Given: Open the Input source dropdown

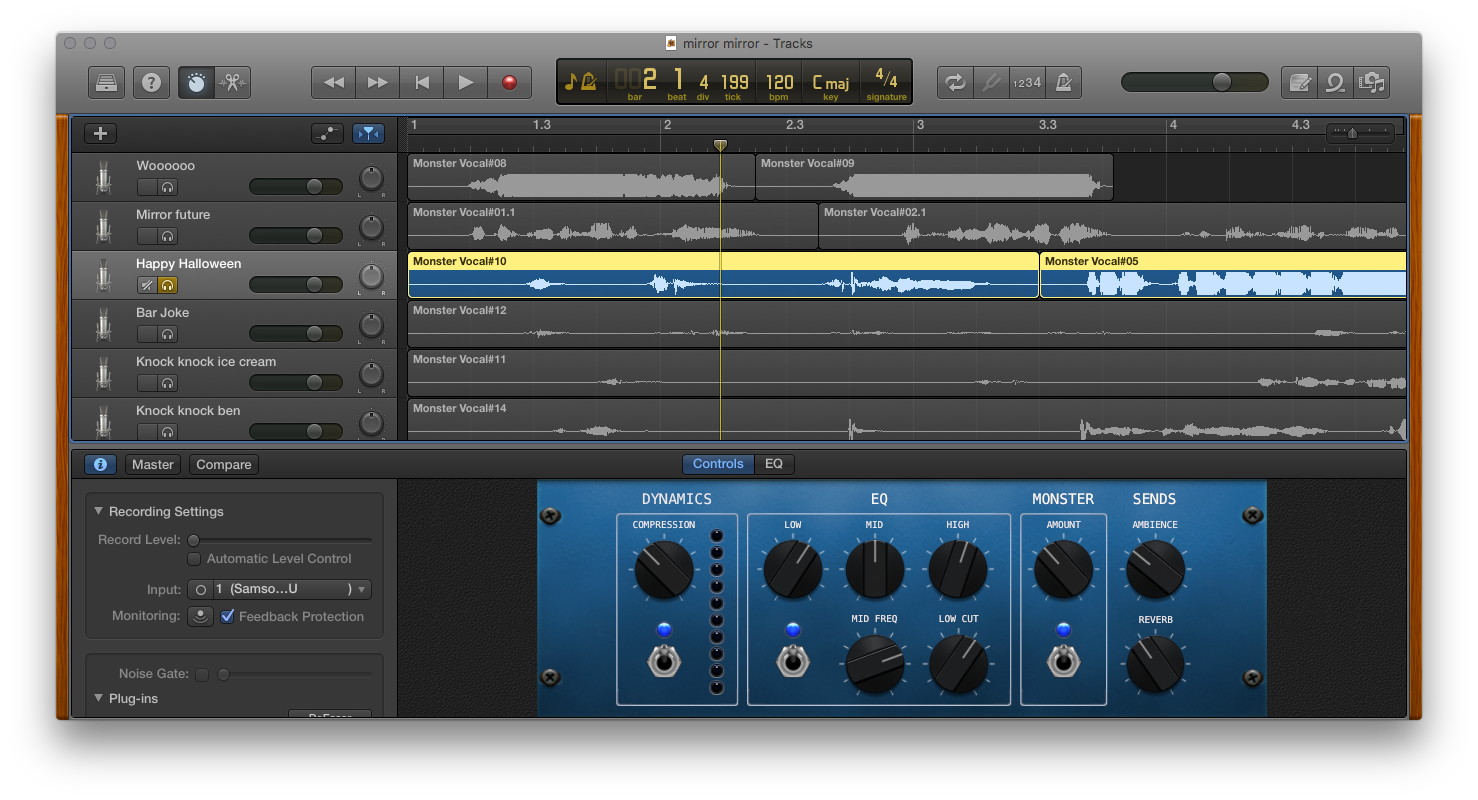Looking at the screenshot, I should tap(292, 590).
